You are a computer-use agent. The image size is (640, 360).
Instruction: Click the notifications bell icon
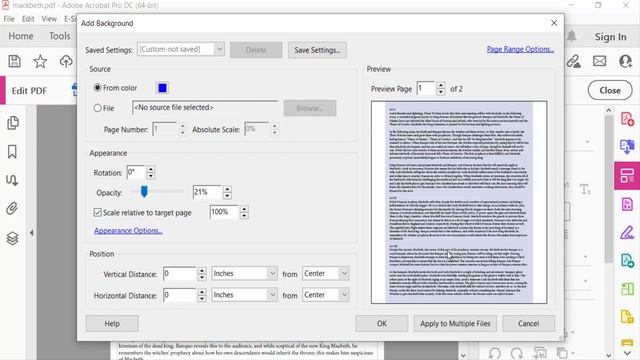(x=571, y=36)
